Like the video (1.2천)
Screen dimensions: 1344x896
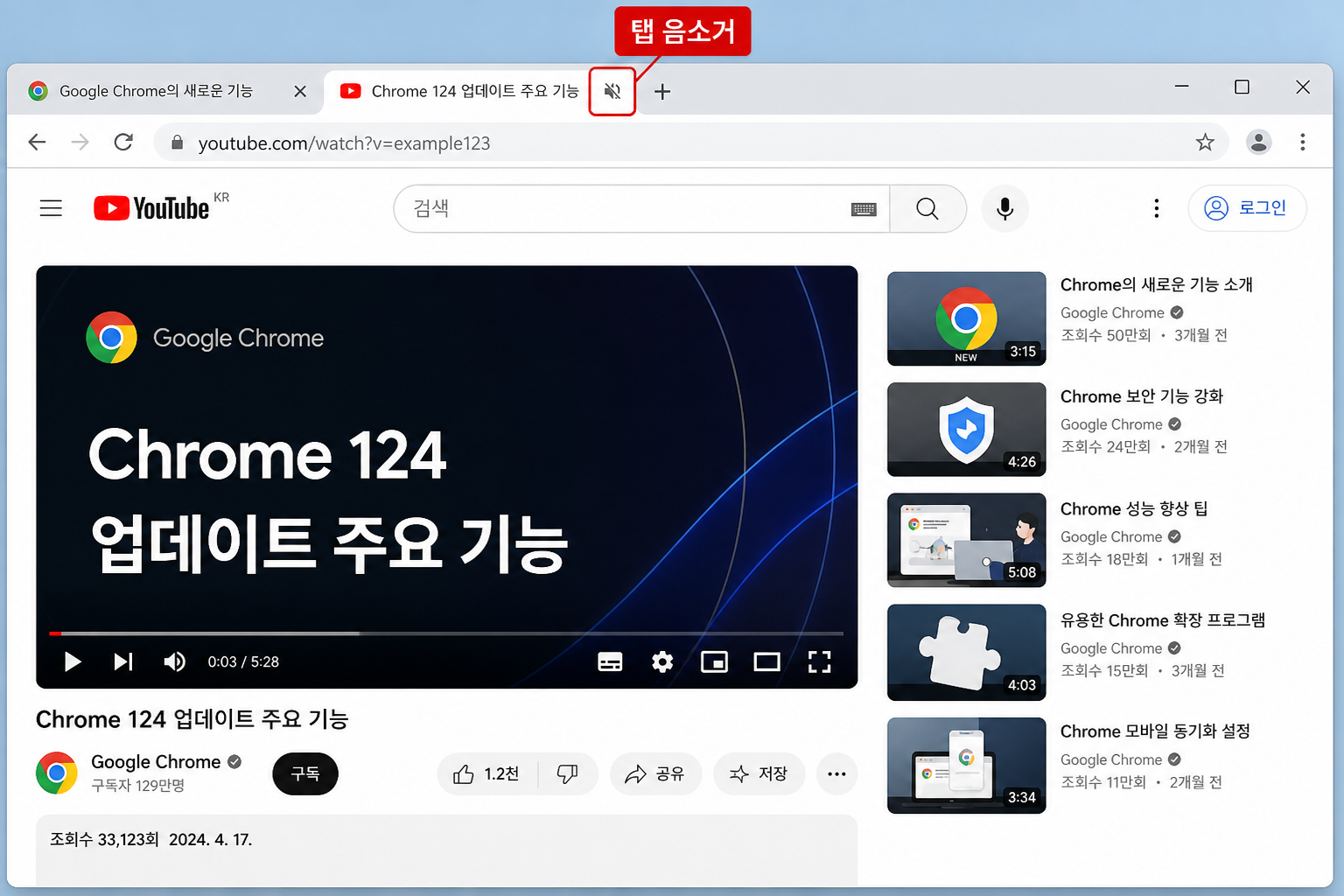[x=486, y=773]
